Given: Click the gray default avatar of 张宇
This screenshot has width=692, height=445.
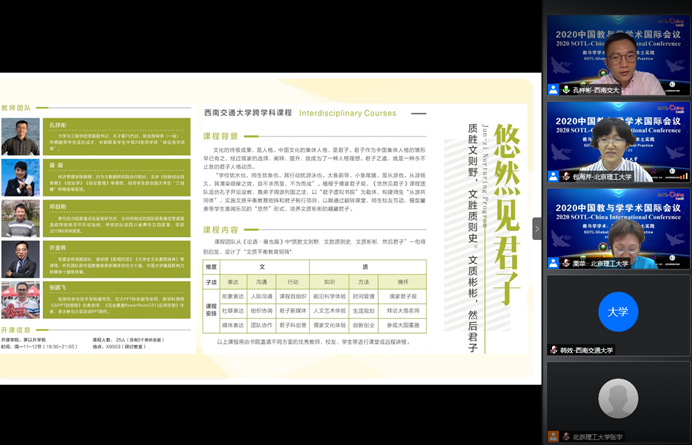Looking at the screenshot, I should click(617, 399).
